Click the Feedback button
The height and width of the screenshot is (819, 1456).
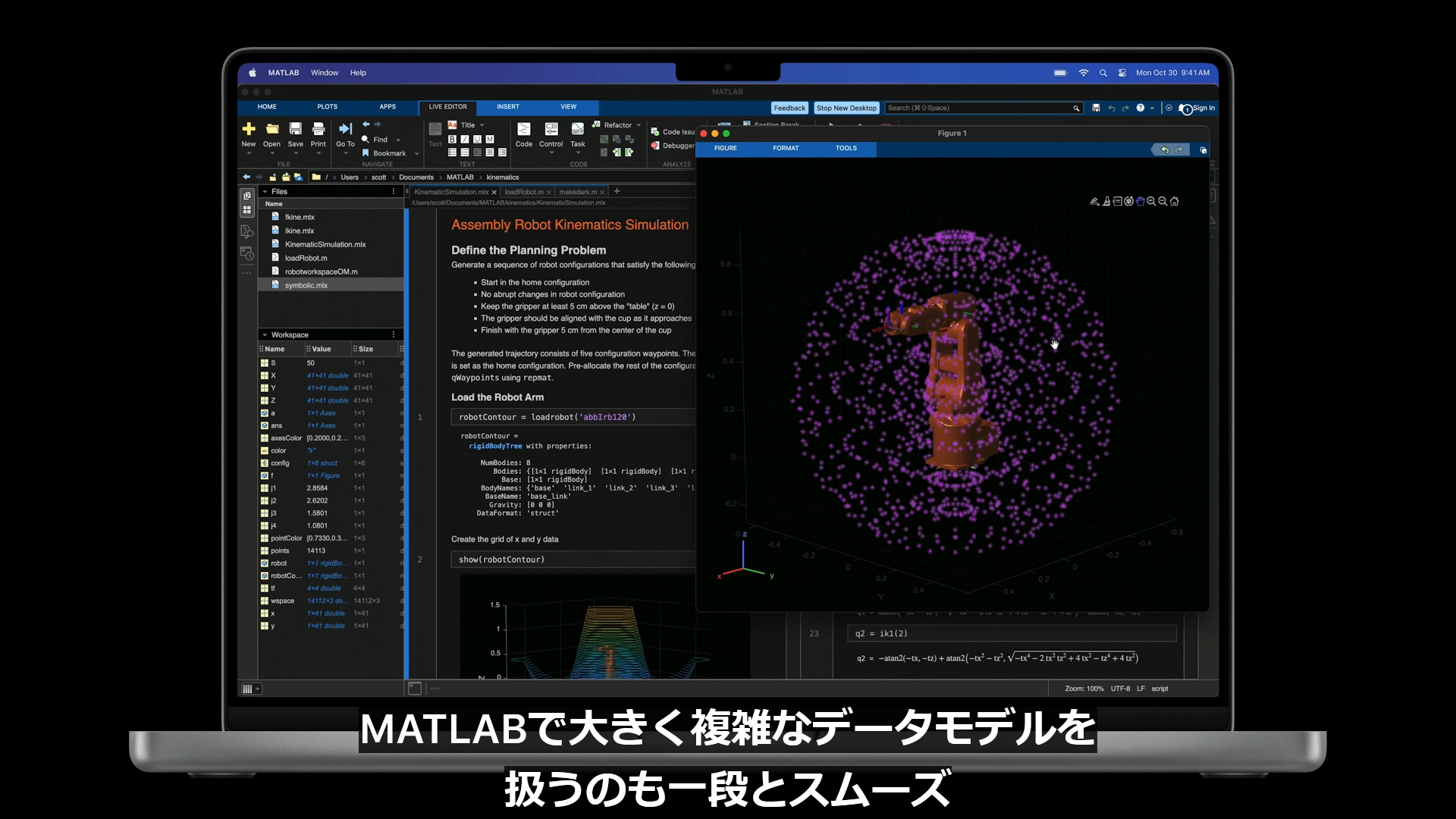click(x=789, y=108)
